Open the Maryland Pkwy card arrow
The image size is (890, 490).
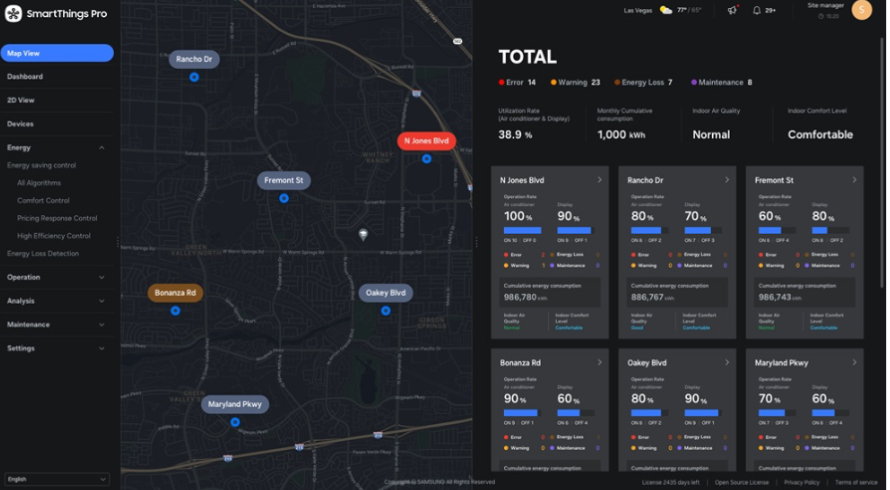pos(854,362)
